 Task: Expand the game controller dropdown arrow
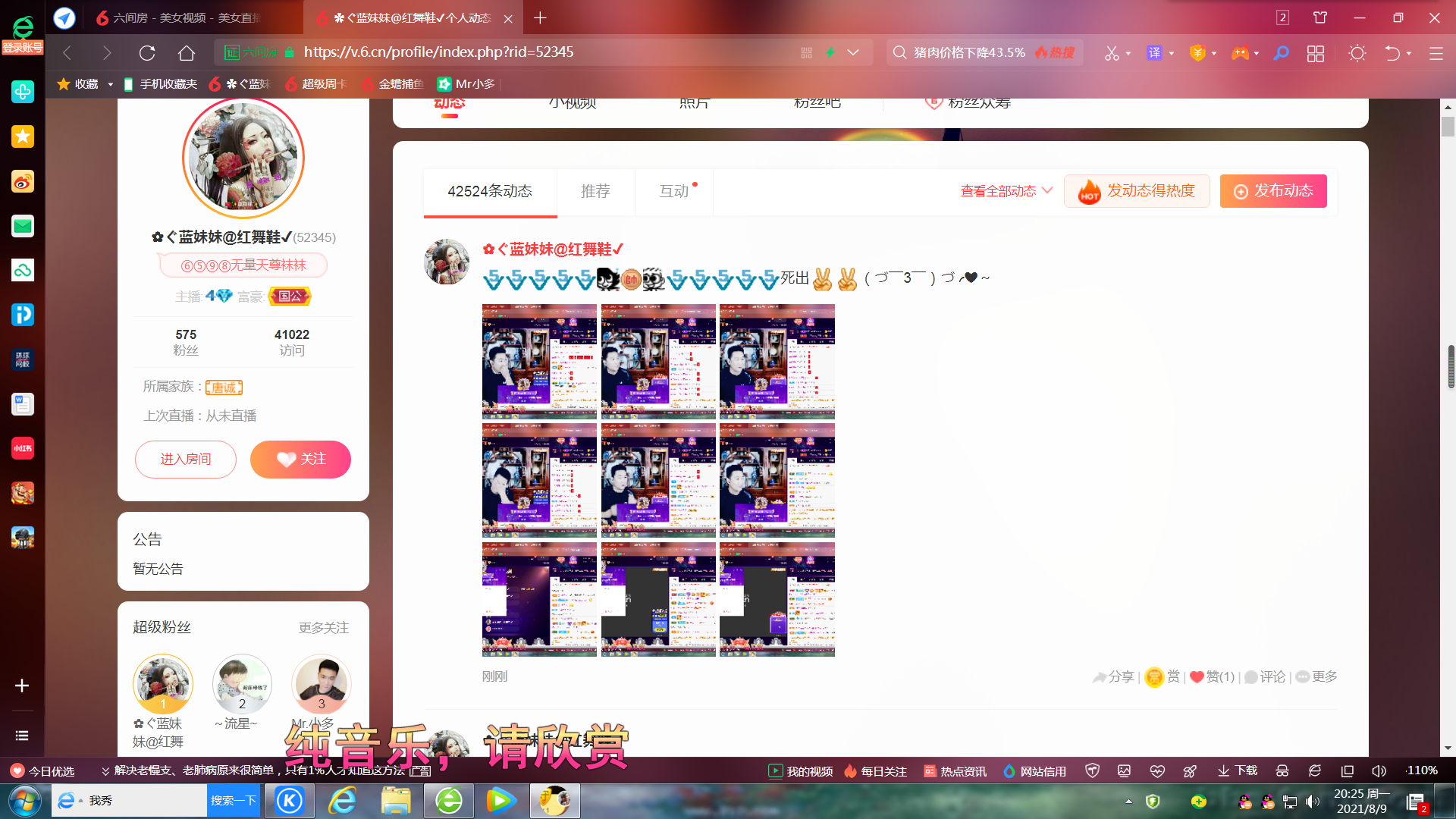1257,53
